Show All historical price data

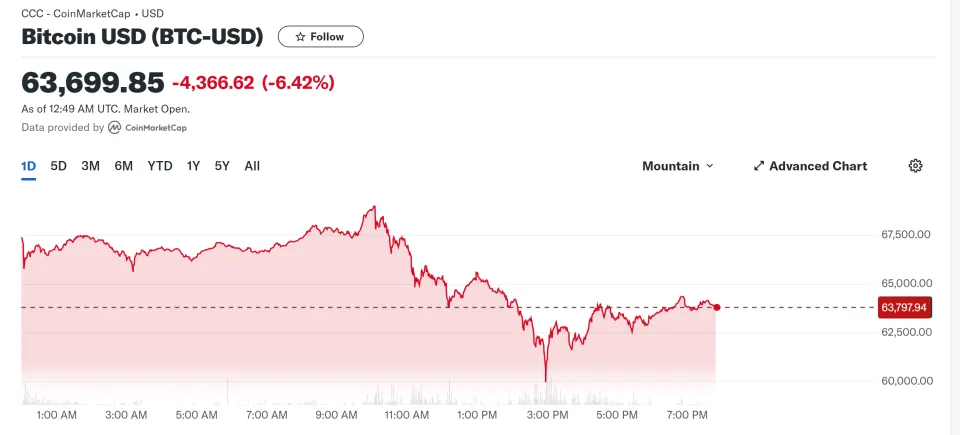[252, 166]
